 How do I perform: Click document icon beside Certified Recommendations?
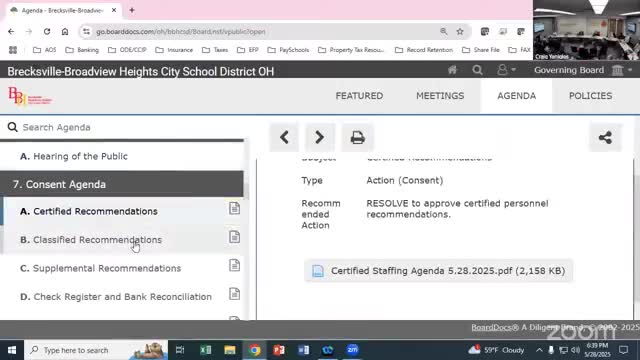tap(234, 209)
